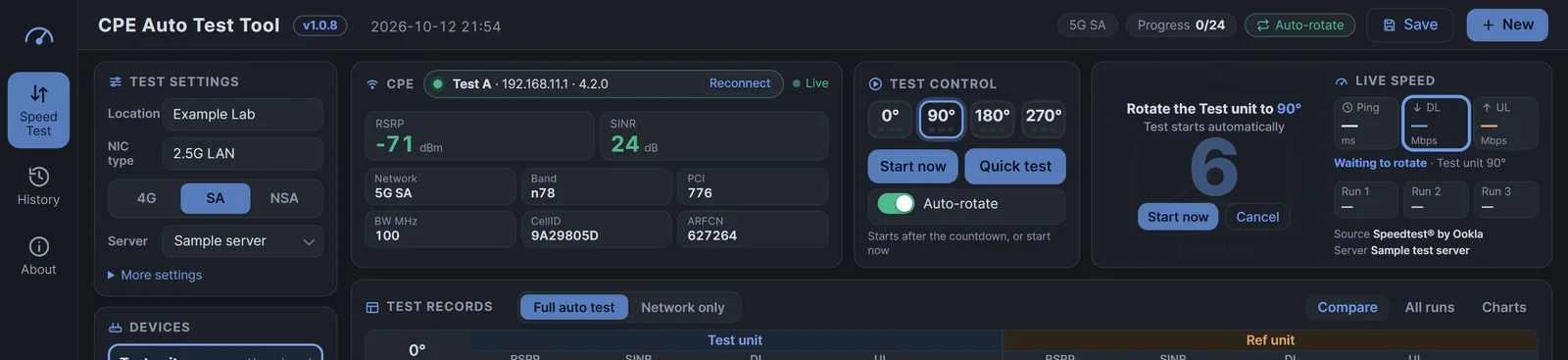
Task: Select the SA network mode
Action: click(x=216, y=198)
